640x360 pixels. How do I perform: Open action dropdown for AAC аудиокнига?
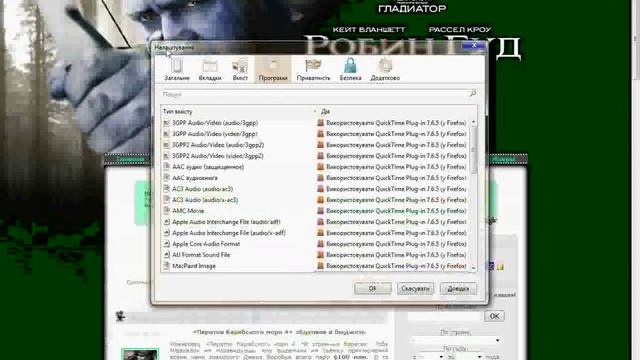pos(393,178)
